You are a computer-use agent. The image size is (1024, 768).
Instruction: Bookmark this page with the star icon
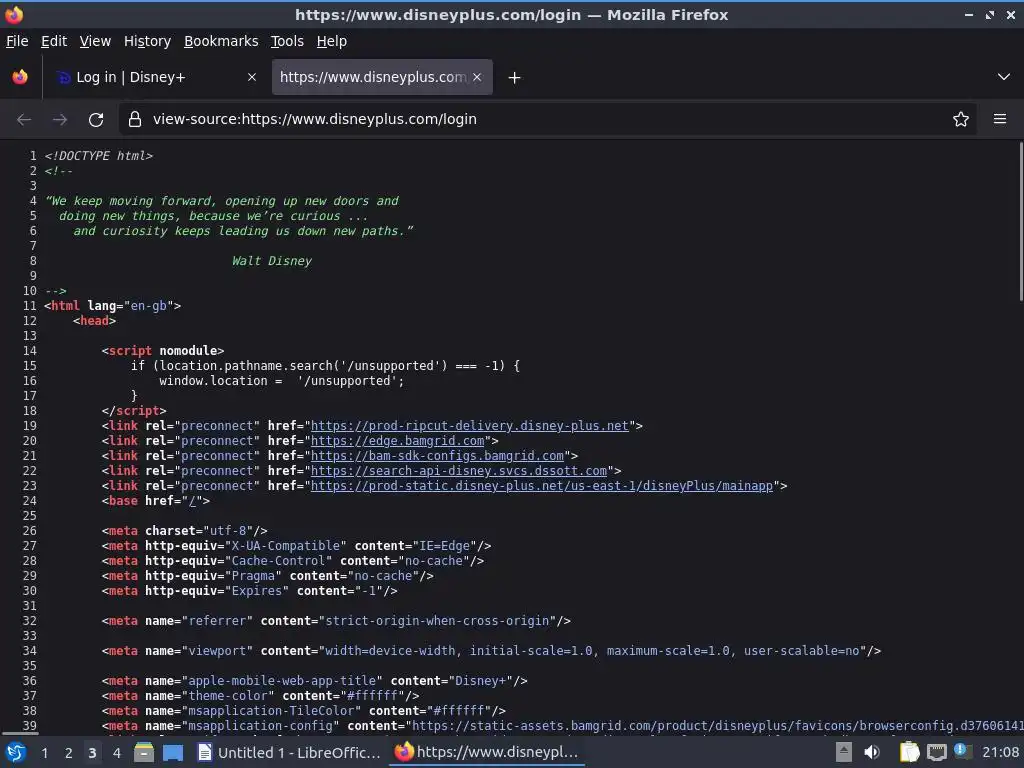pos(961,119)
